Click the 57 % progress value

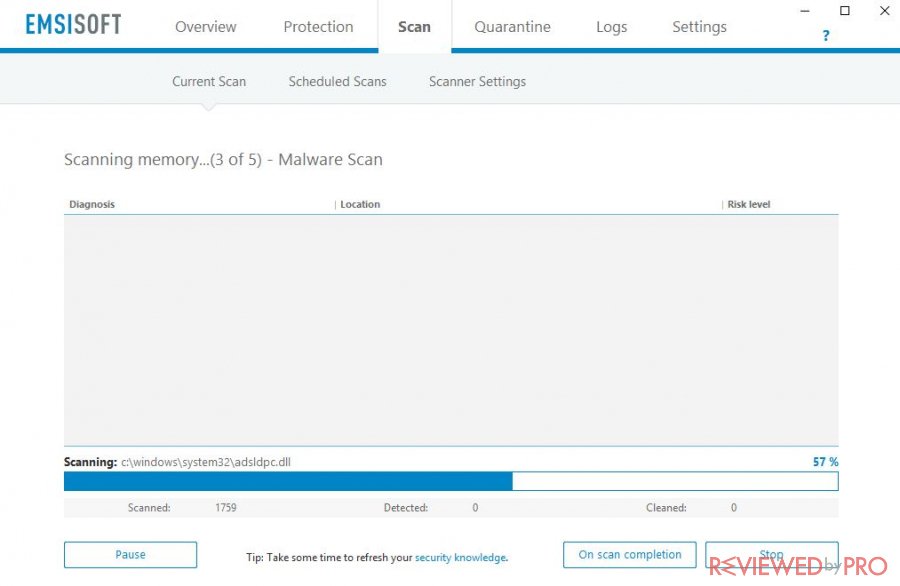825,461
